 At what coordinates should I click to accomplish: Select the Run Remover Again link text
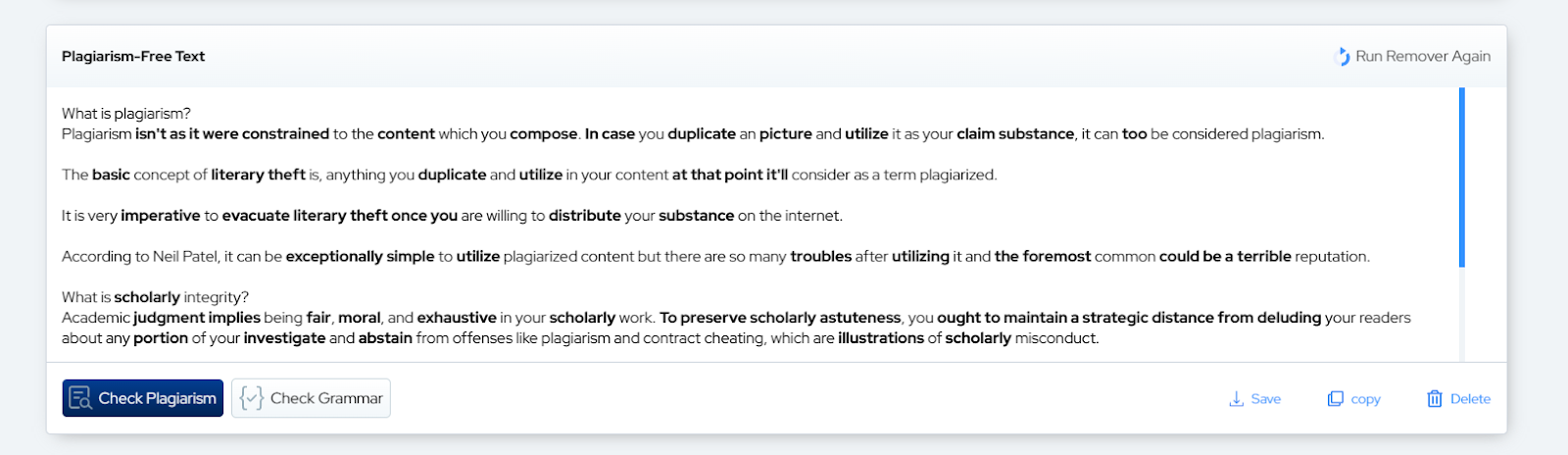[x=1423, y=57]
